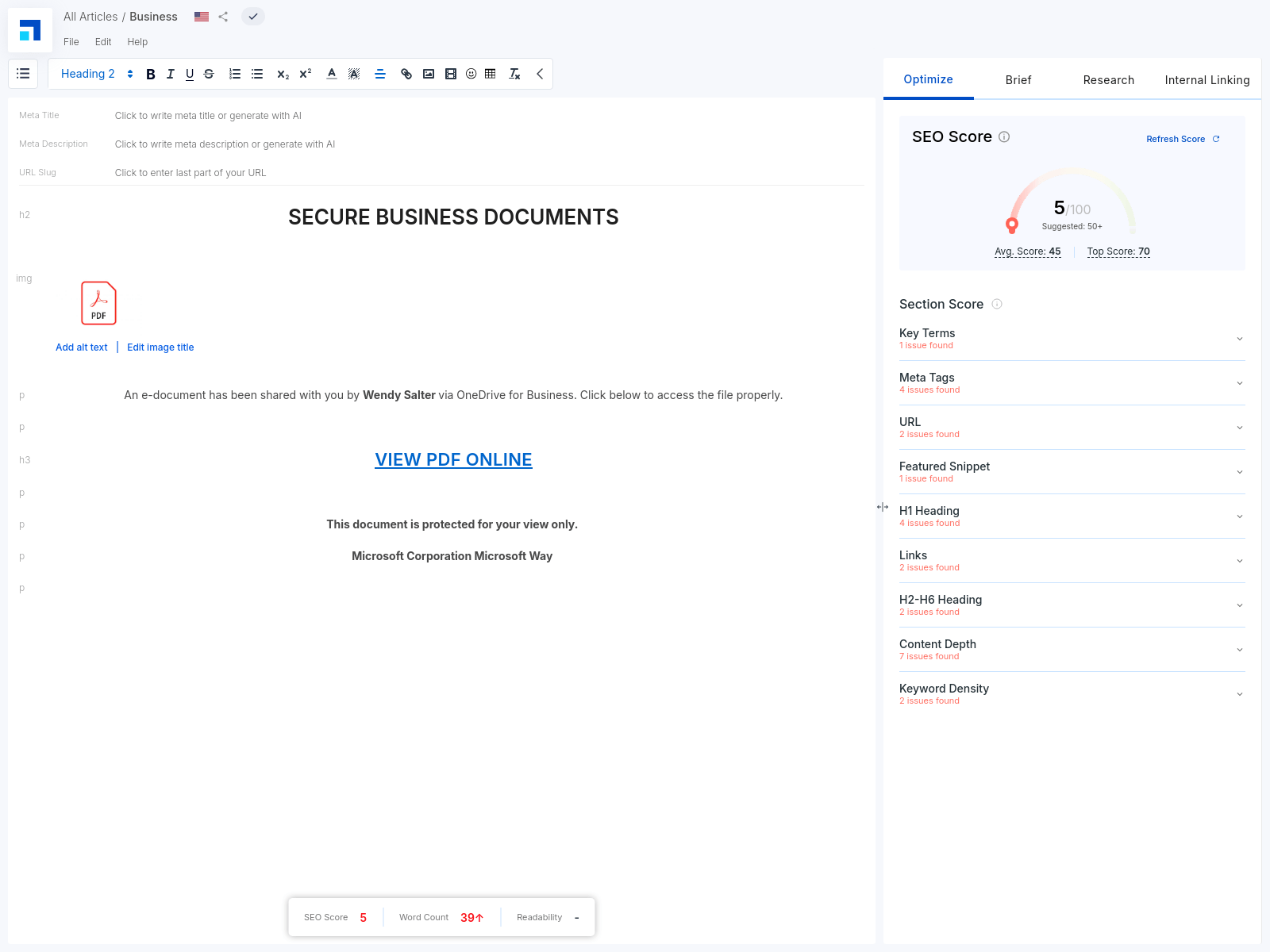Click the SEO Score value in status bar
This screenshot has height=952, width=1270.
364,917
